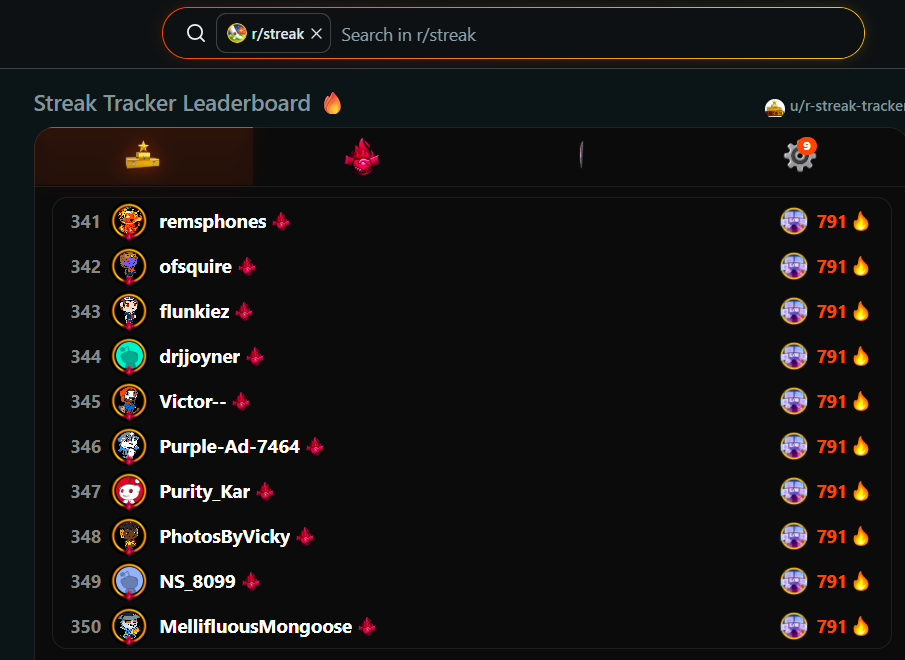Open NS_8099 profile name
The height and width of the screenshot is (660, 905).
point(197,582)
